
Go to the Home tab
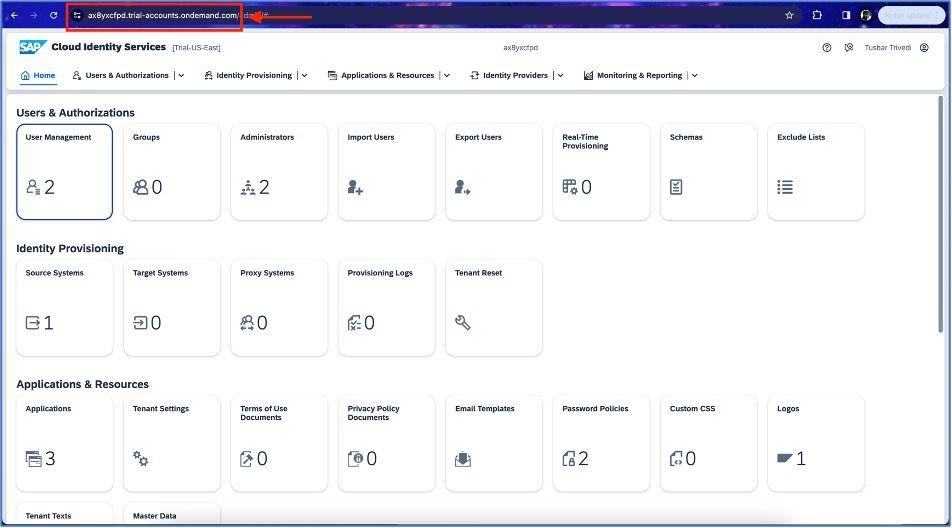[x=38, y=75]
